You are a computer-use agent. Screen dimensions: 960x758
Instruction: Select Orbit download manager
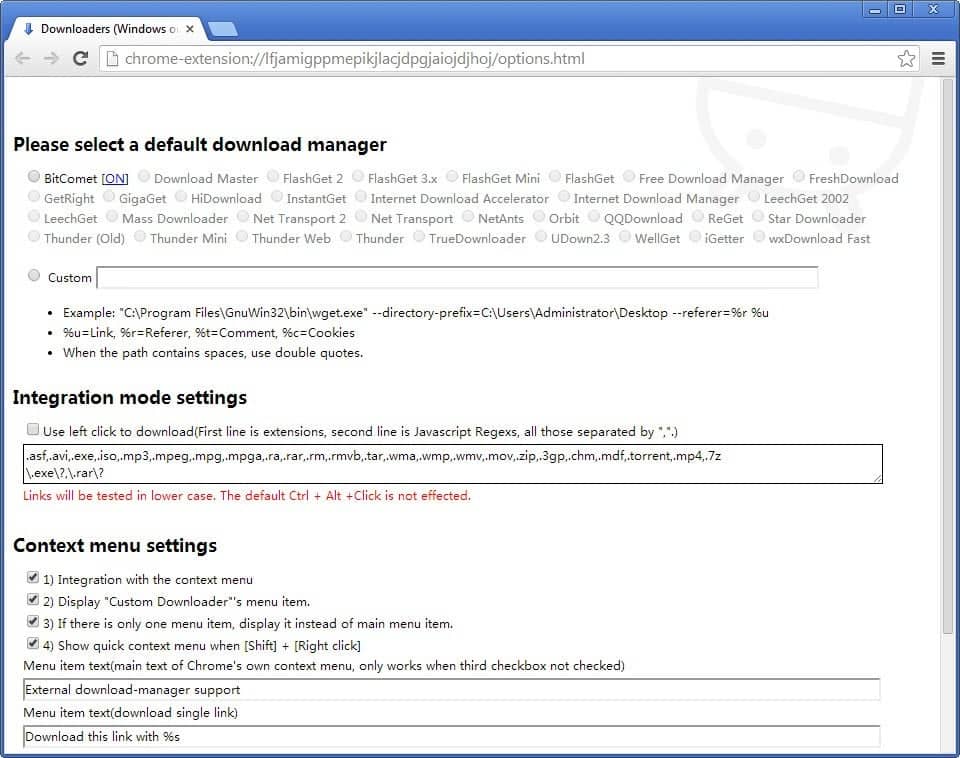(x=539, y=217)
